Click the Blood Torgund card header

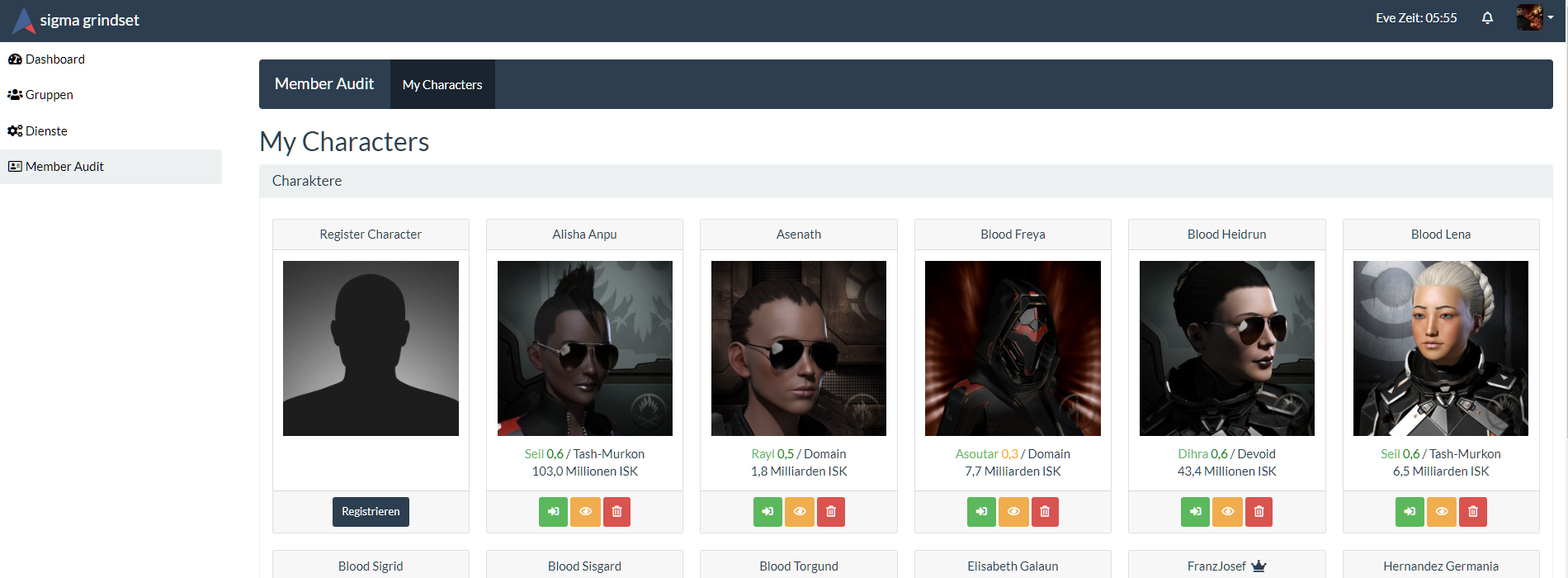click(799, 566)
